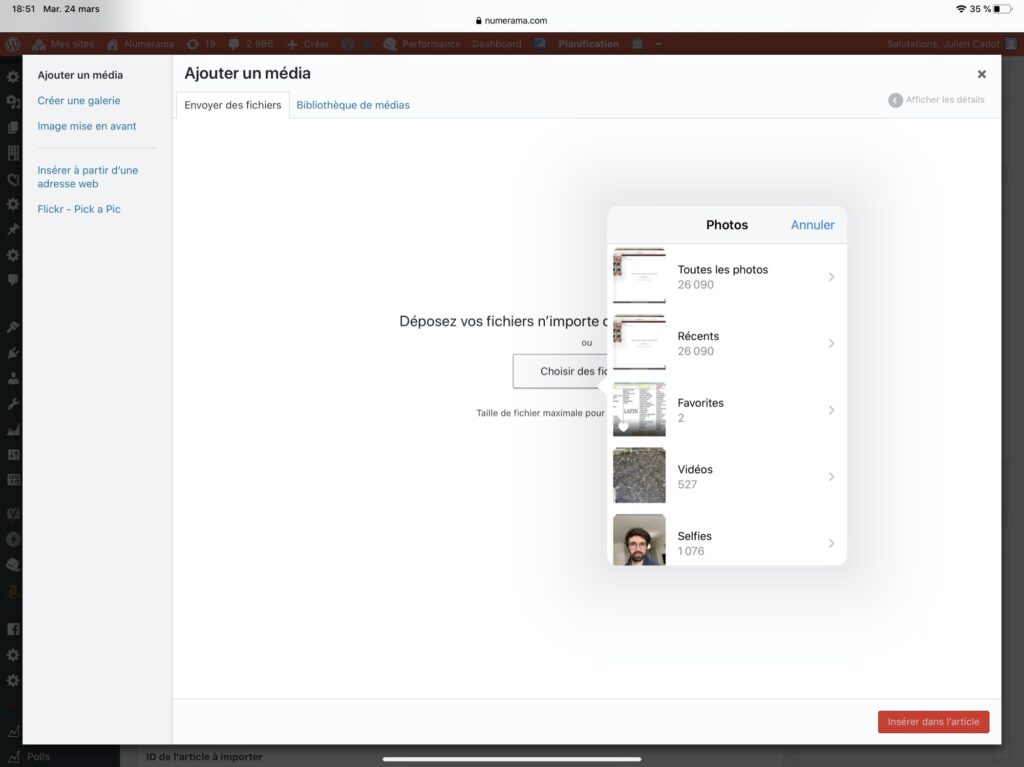This screenshot has height=767, width=1024.
Task: Open Performance in admin bar
Action: 422,44
